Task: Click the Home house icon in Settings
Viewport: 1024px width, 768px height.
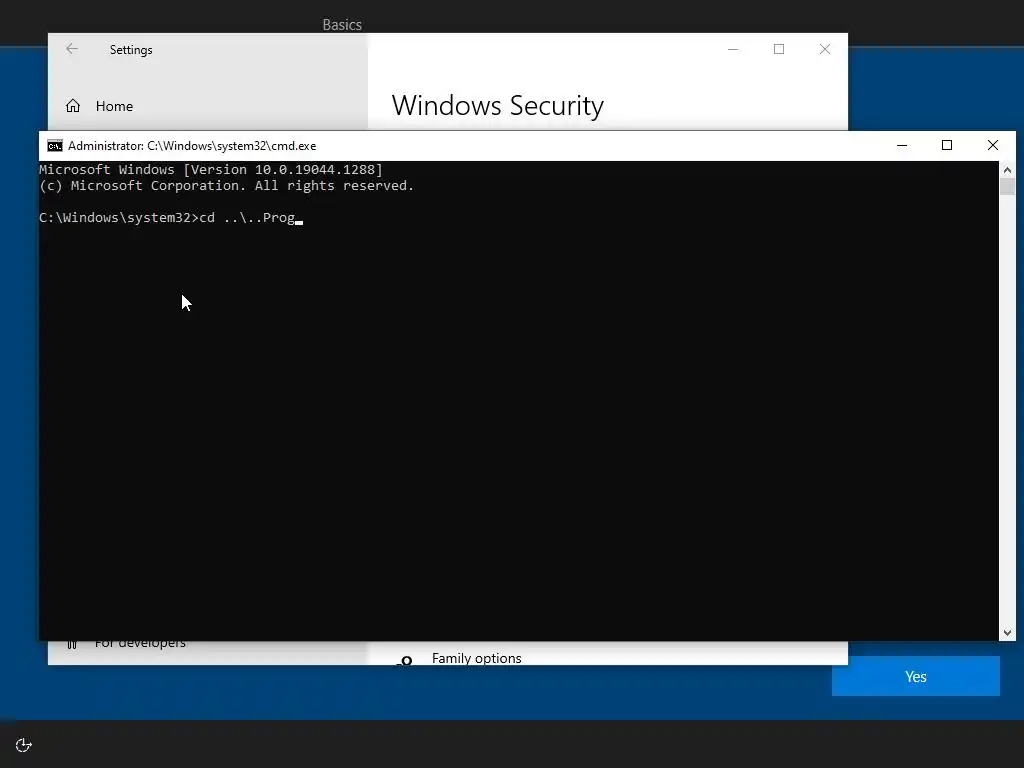Action: pyautogui.click(x=73, y=106)
